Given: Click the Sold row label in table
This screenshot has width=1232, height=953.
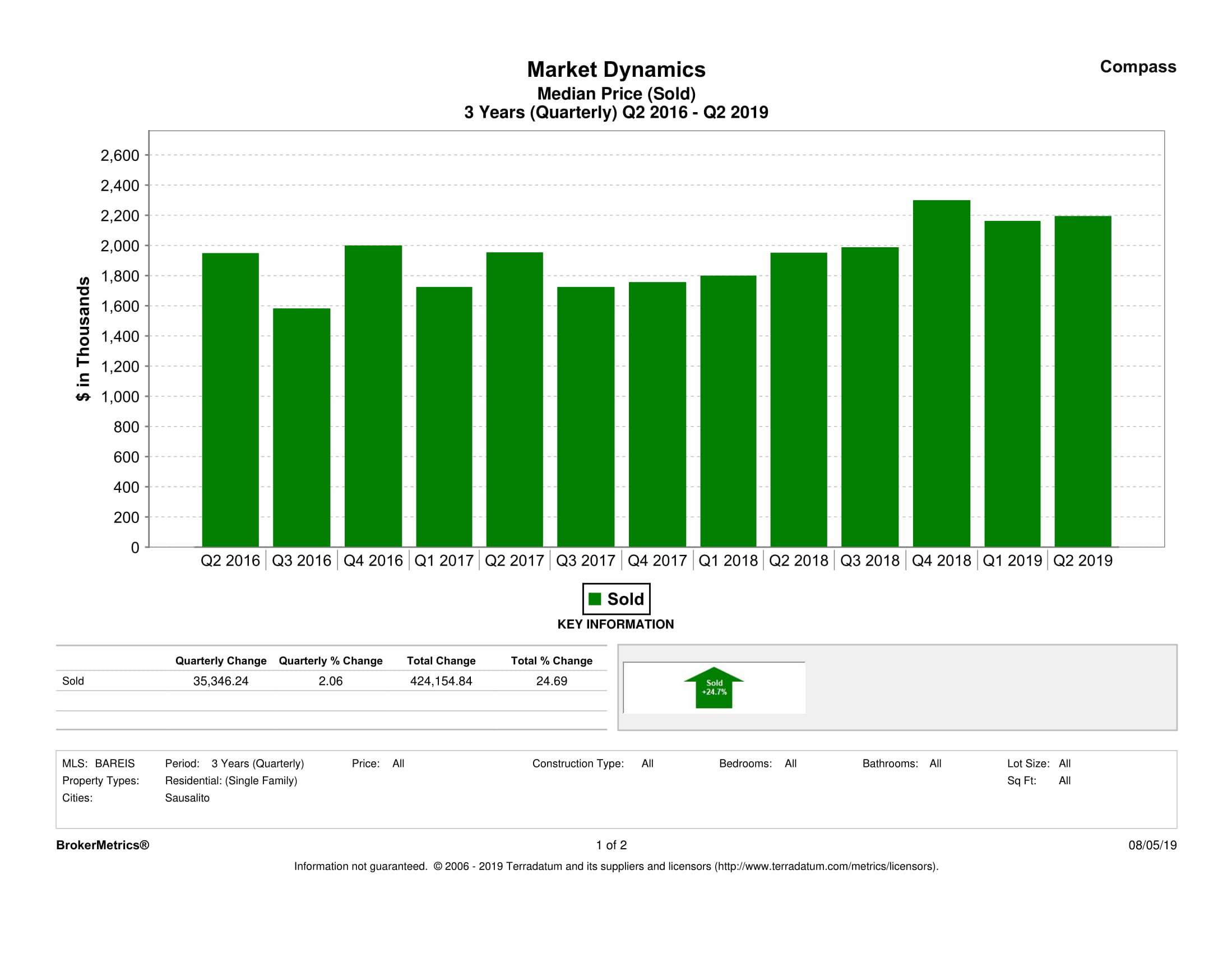Looking at the screenshot, I should (73, 681).
